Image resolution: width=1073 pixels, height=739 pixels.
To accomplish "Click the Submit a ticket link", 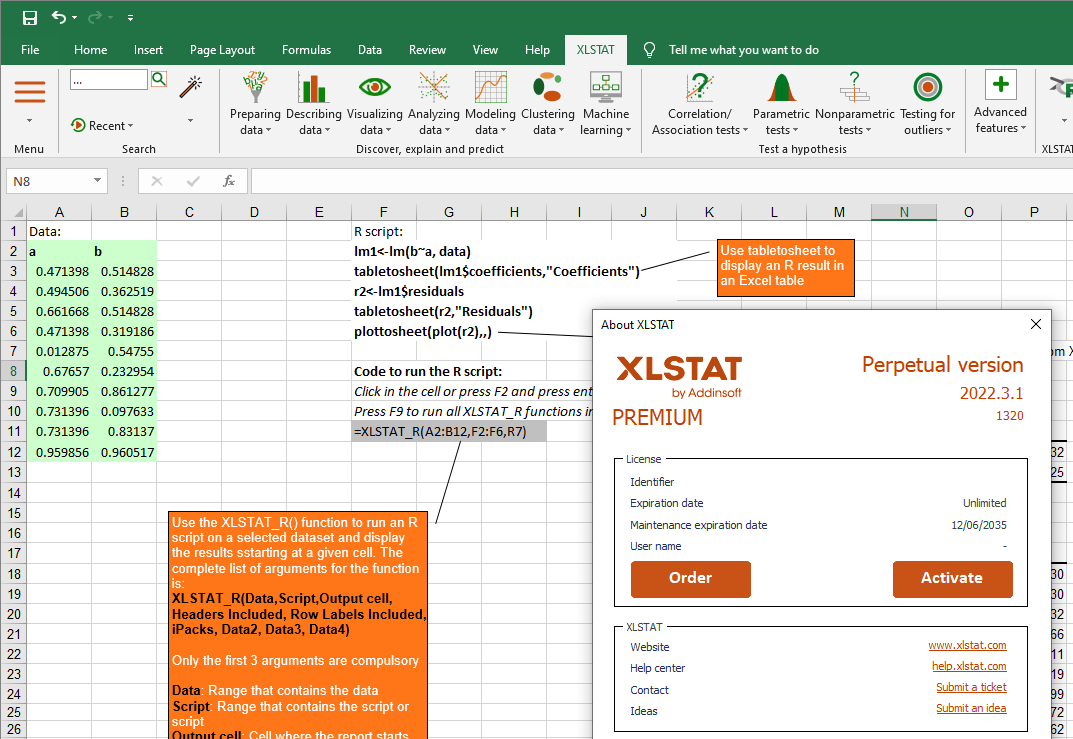I will (x=971, y=687).
